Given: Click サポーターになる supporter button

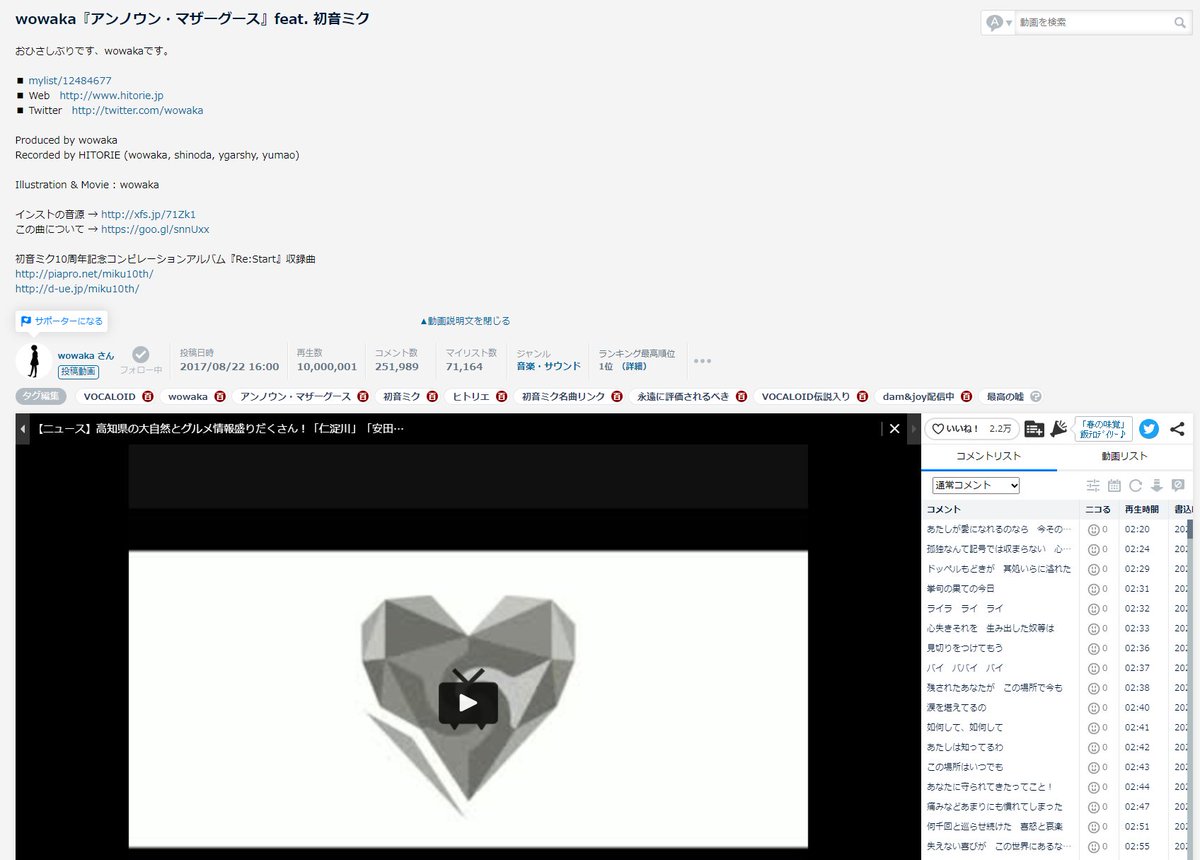Looking at the screenshot, I should pos(61,321).
